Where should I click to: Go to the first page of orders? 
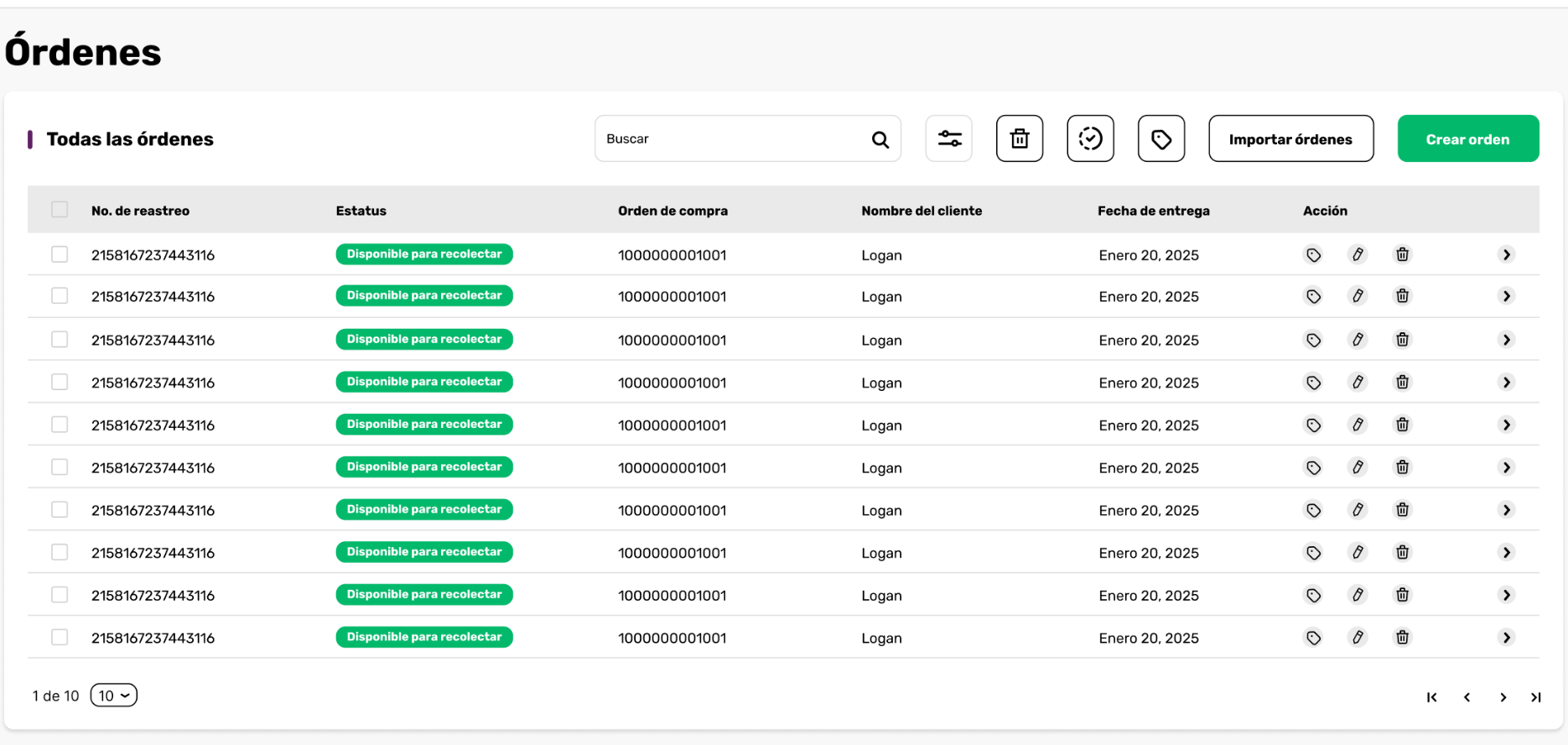pyautogui.click(x=1432, y=697)
